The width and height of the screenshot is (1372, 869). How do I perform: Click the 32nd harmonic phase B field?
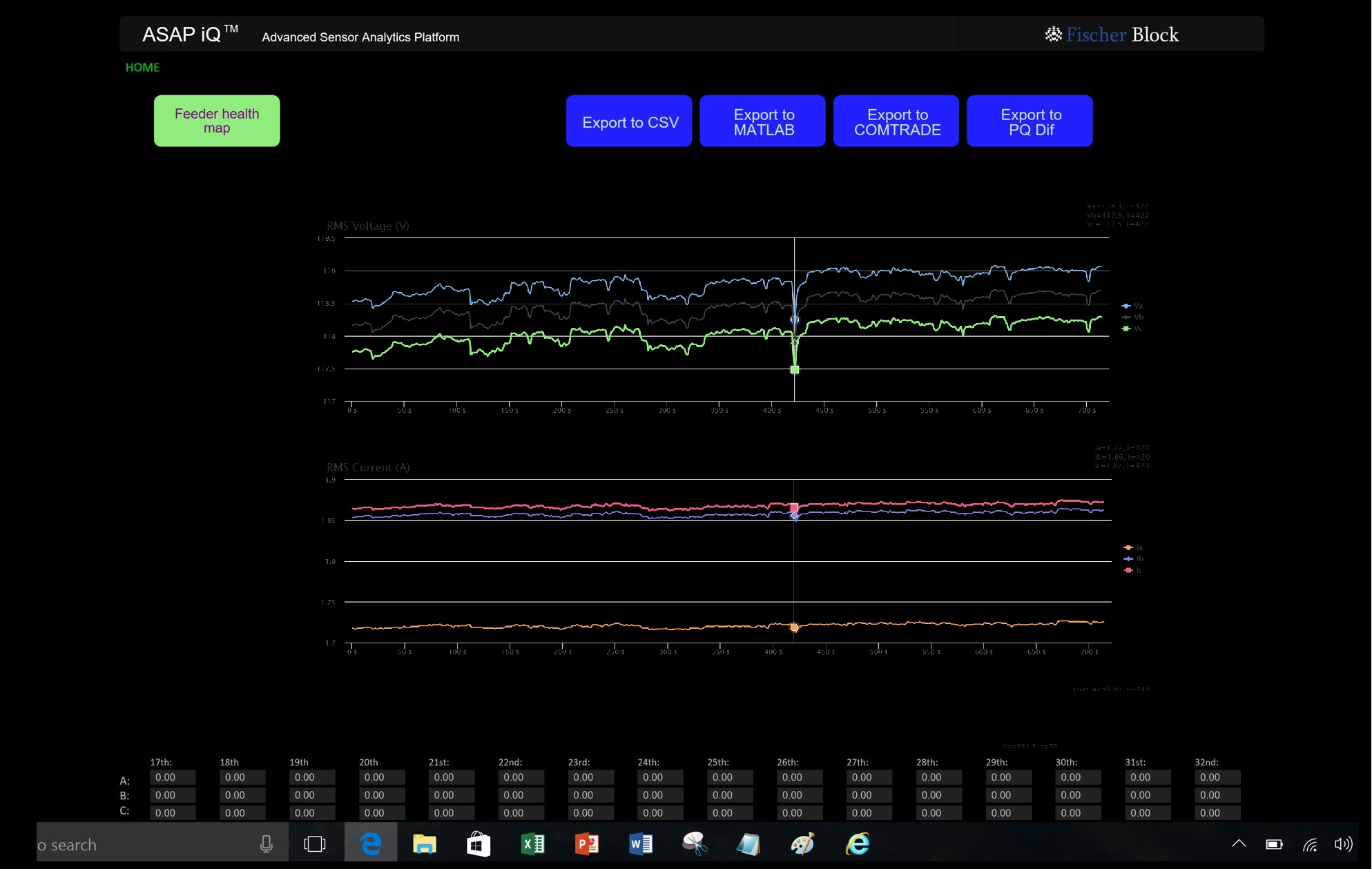tap(1217, 795)
